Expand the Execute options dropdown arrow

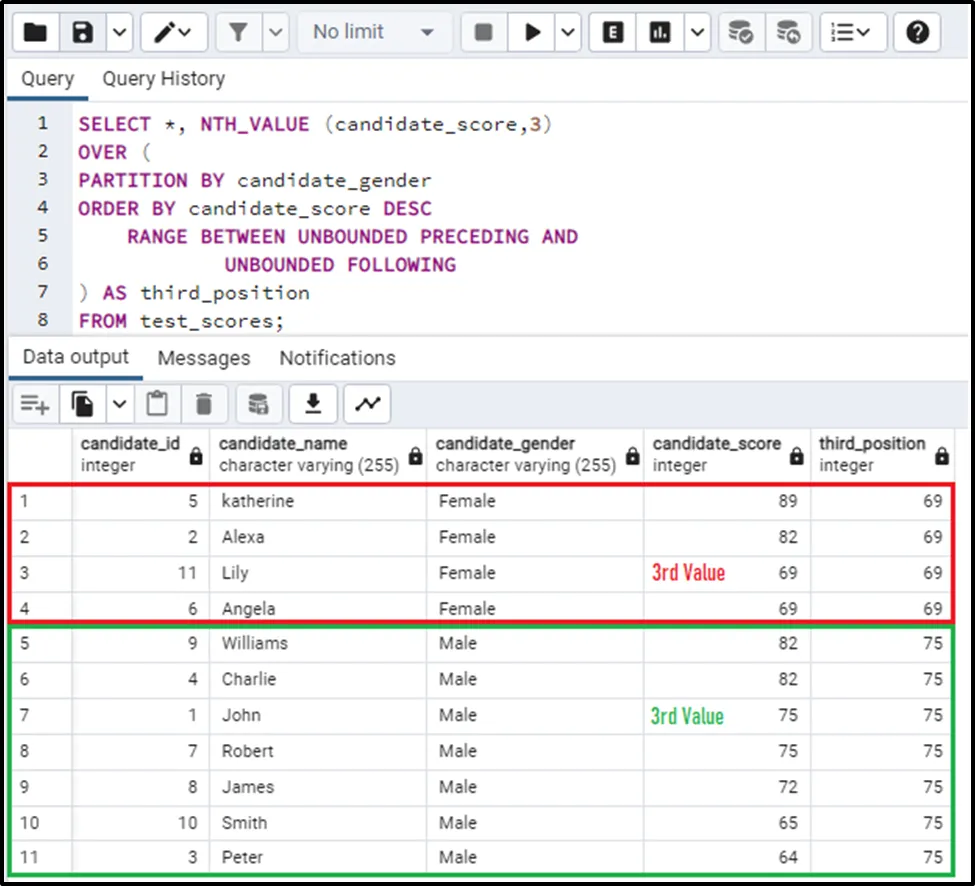click(568, 33)
